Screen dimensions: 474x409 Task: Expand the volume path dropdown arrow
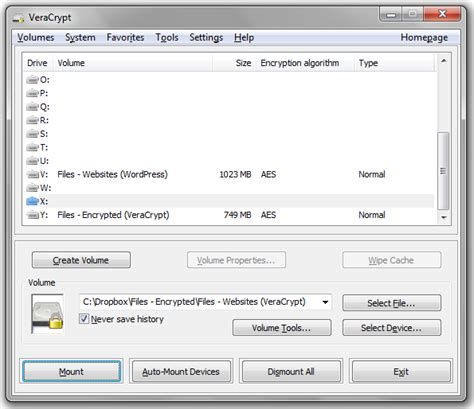point(325,302)
